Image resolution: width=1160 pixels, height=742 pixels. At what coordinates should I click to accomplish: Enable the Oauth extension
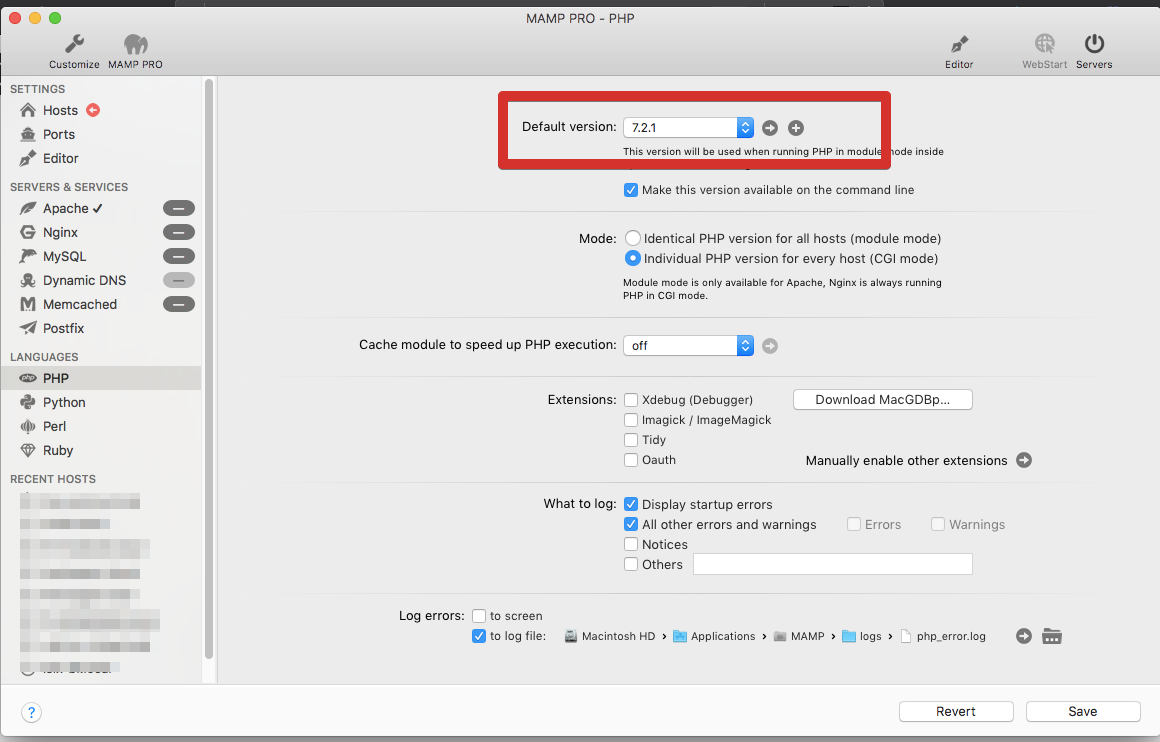[x=631, y=460]
